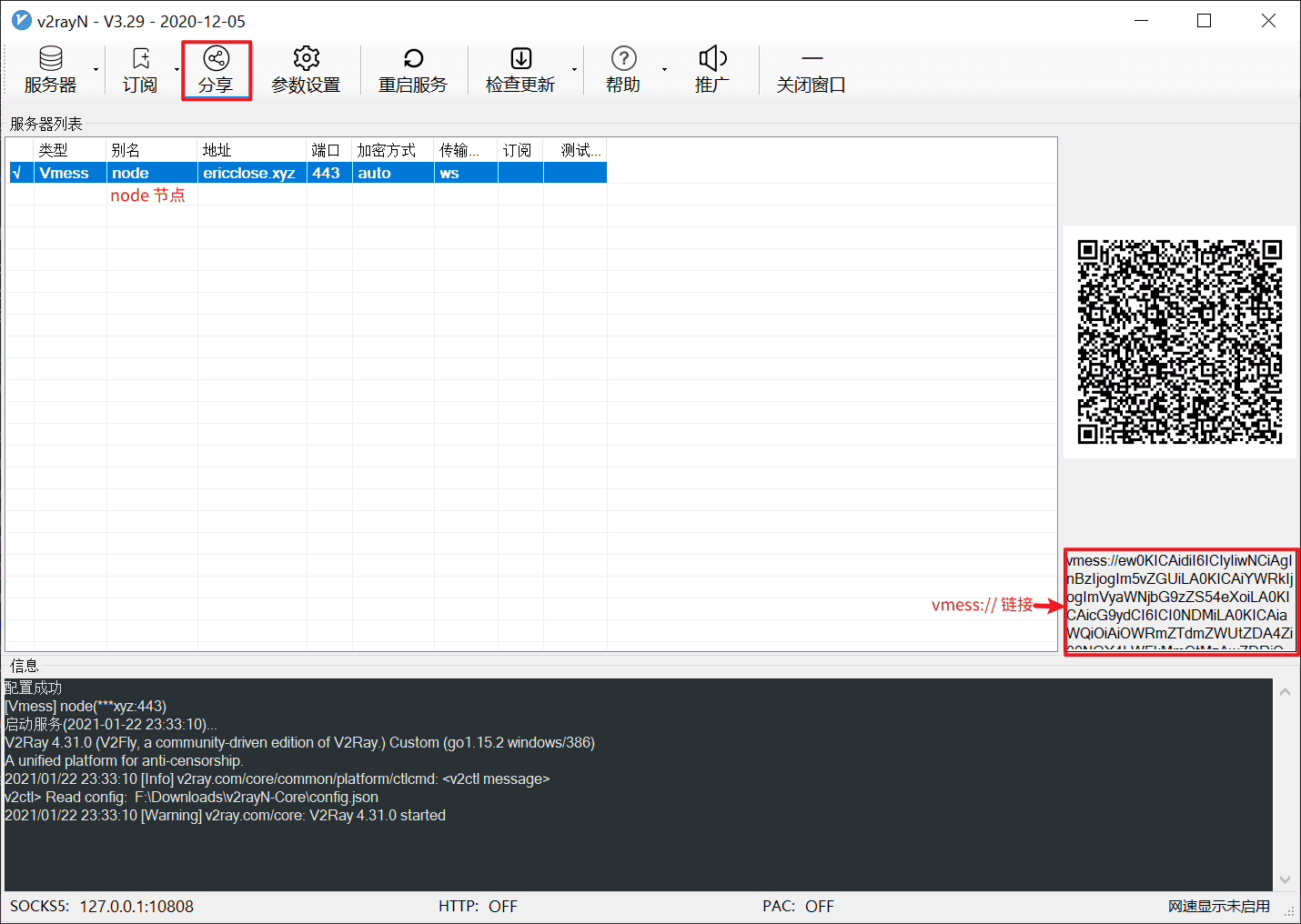This screenshot has height=924, width=1301.
Task: Sort by the 别名 column header
Action: tap(152, 150)
